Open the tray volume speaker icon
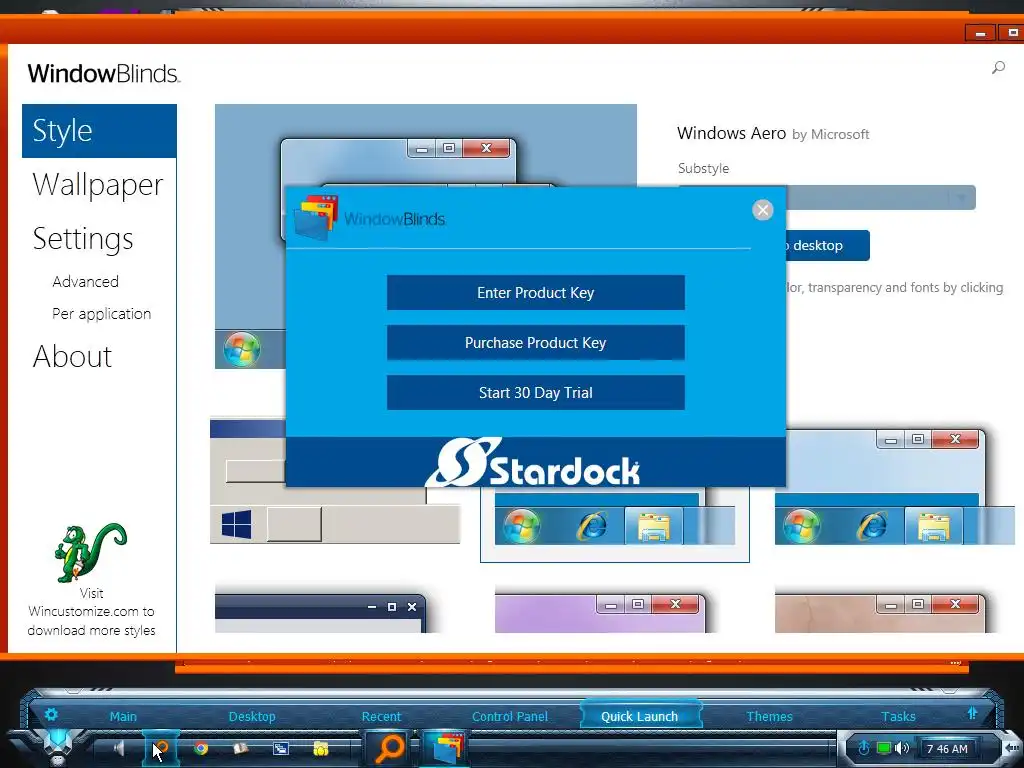Viewport: 1024px width, 768px height. [903, 748]
